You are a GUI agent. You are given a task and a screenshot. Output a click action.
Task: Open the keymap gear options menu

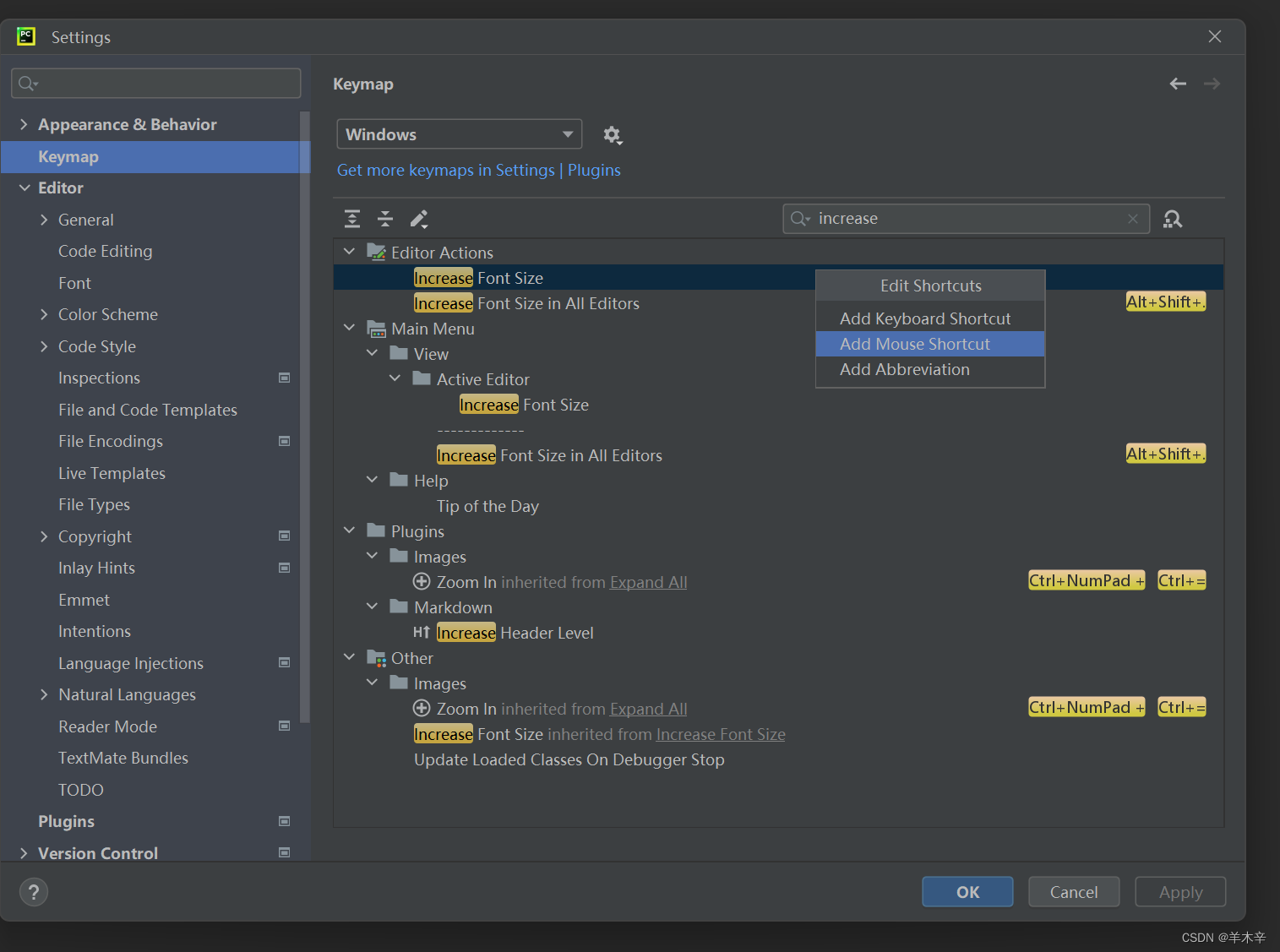[613, 135]
